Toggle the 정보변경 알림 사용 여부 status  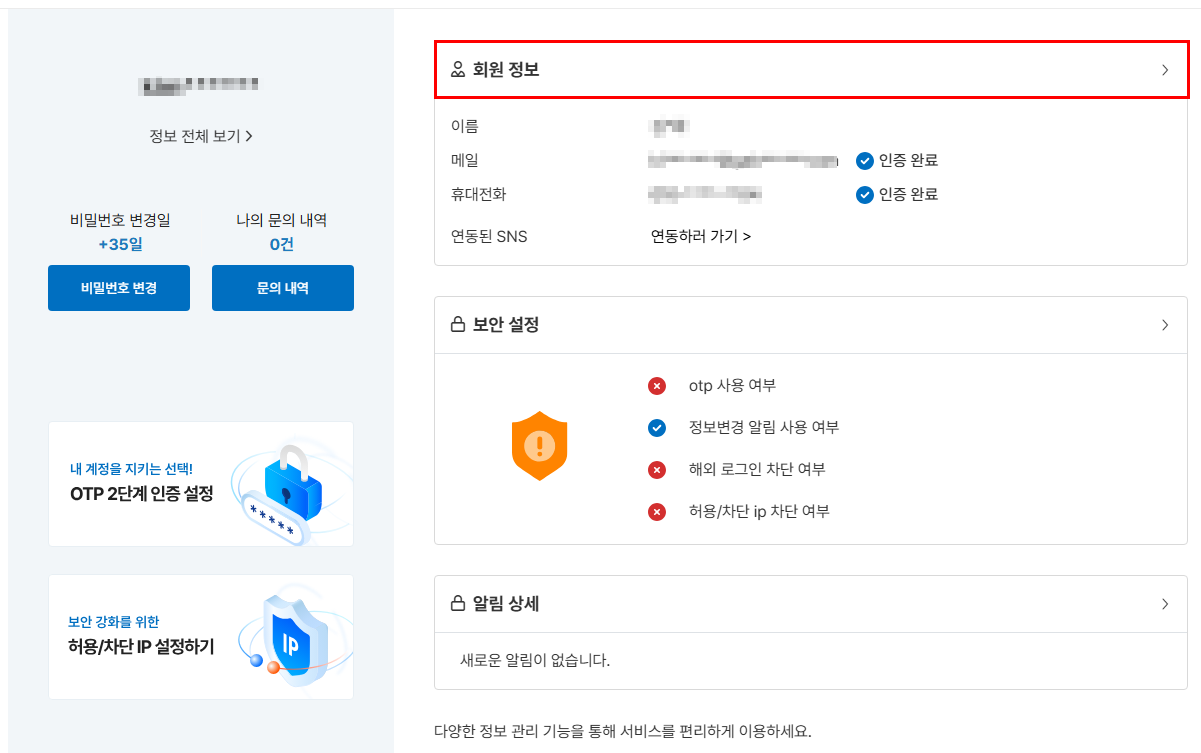(657, 428)
